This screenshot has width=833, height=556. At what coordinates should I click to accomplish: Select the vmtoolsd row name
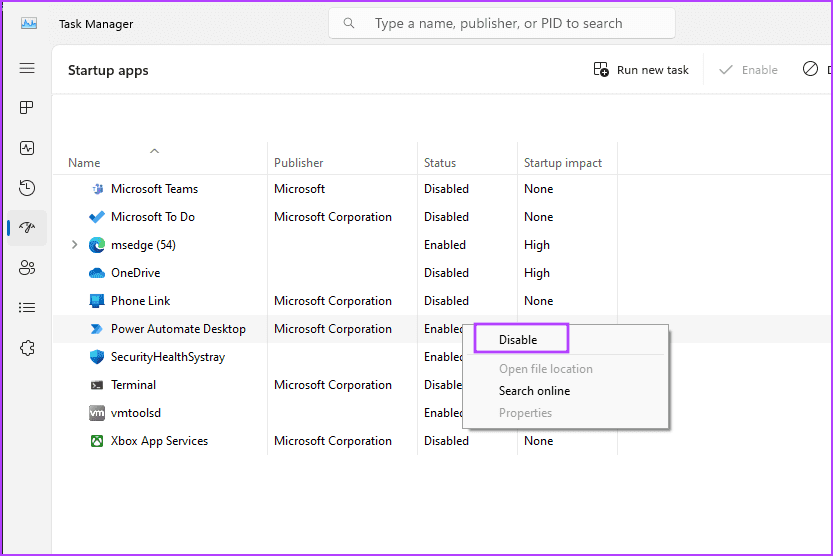136,413
